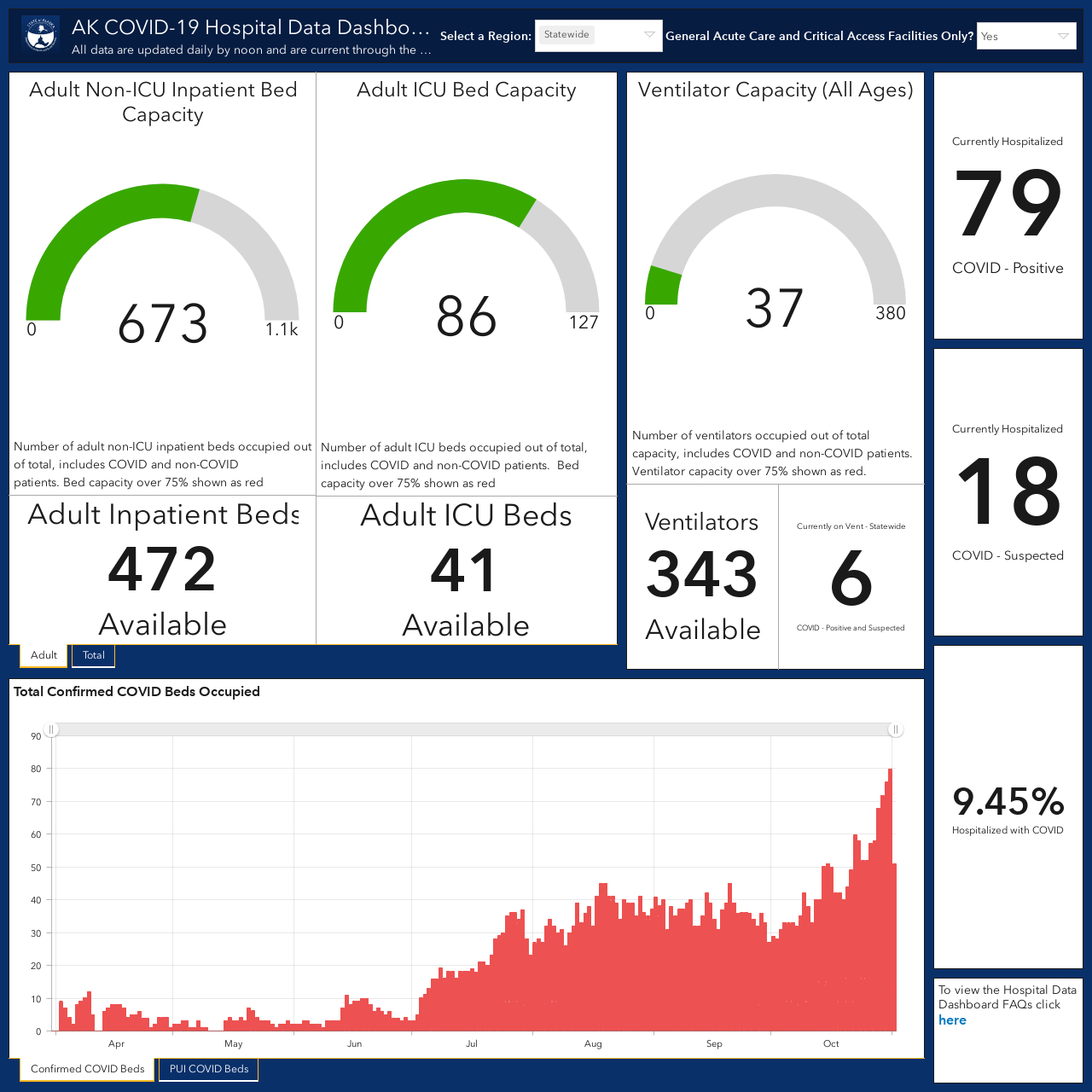
Task: Click the 79 COVID-Positive hospitalized indicator
Action: click(x=1008, y=206)
